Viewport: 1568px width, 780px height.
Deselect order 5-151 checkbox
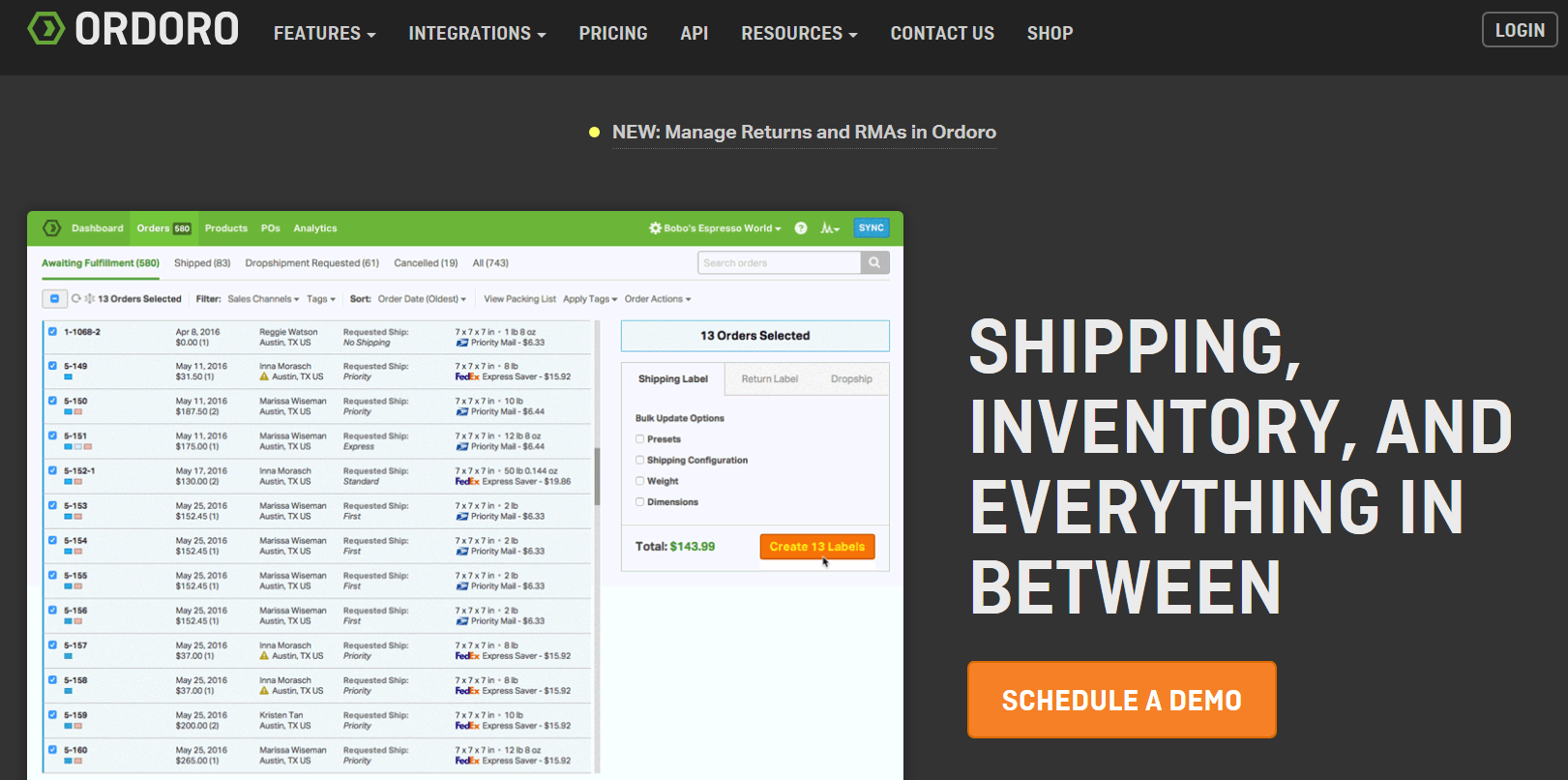(52, 435)
